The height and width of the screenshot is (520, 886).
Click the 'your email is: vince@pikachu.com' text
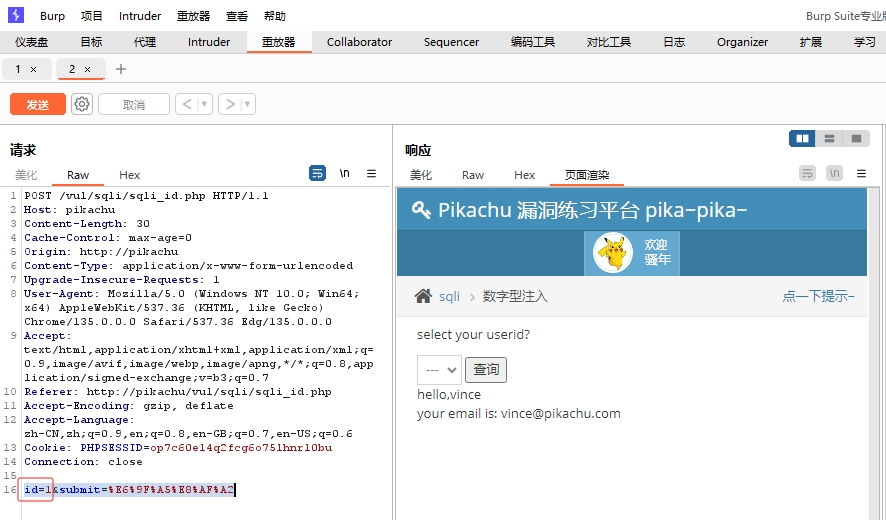(519, 414)
